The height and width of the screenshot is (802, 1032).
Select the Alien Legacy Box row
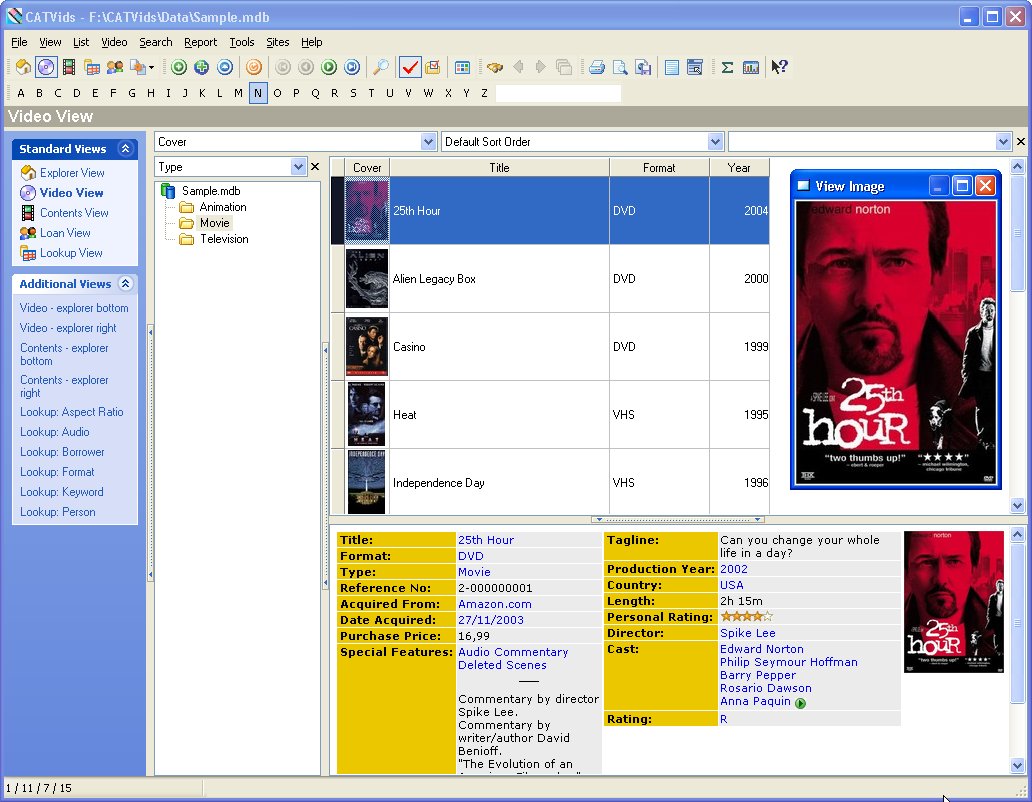[x=550, y=279]
